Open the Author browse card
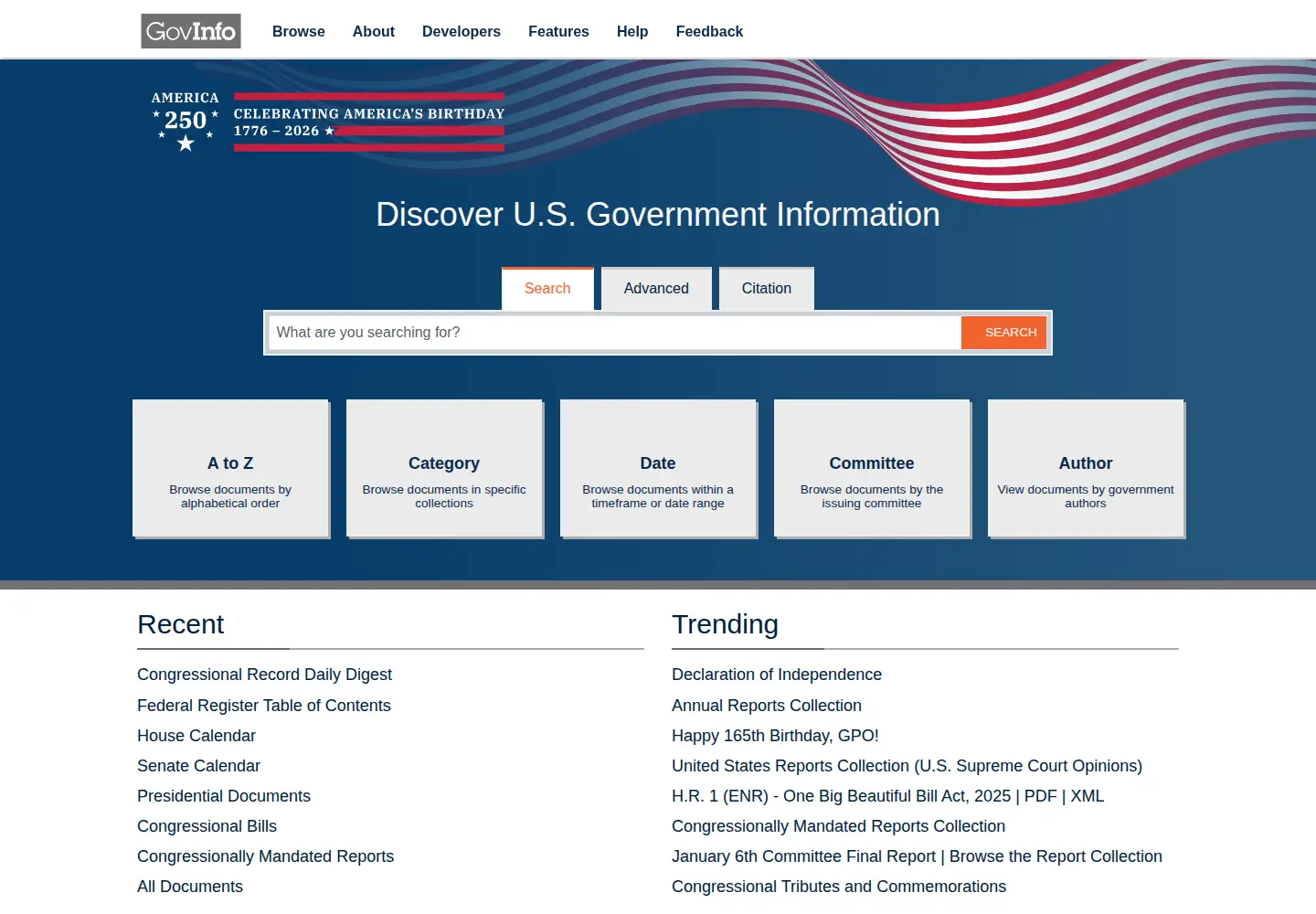This screenshot has height=914, width=1316. [x=1086, y=469]
